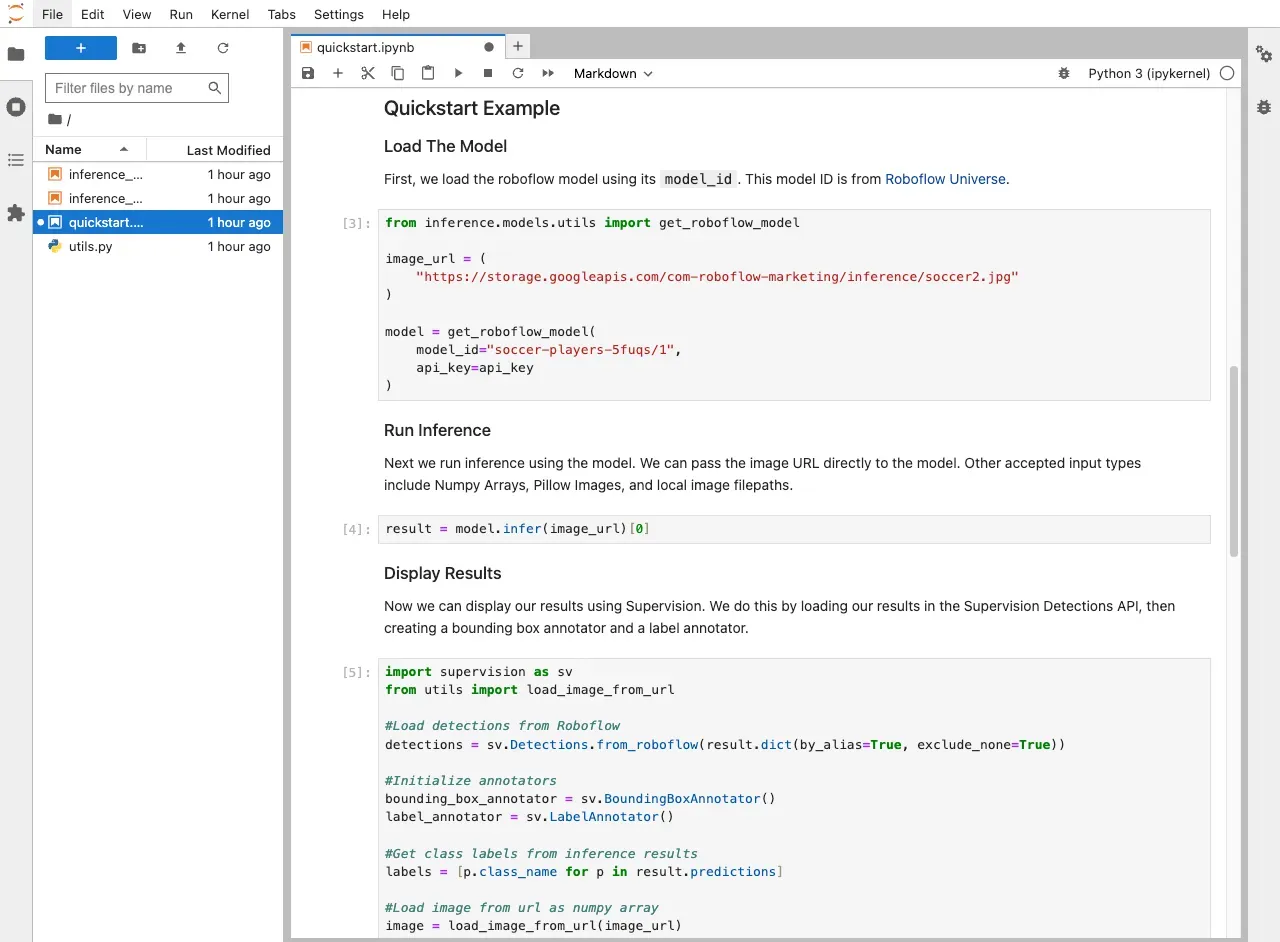
Task: Insert a new cell below with plus icon
Action: click(338, 73)
